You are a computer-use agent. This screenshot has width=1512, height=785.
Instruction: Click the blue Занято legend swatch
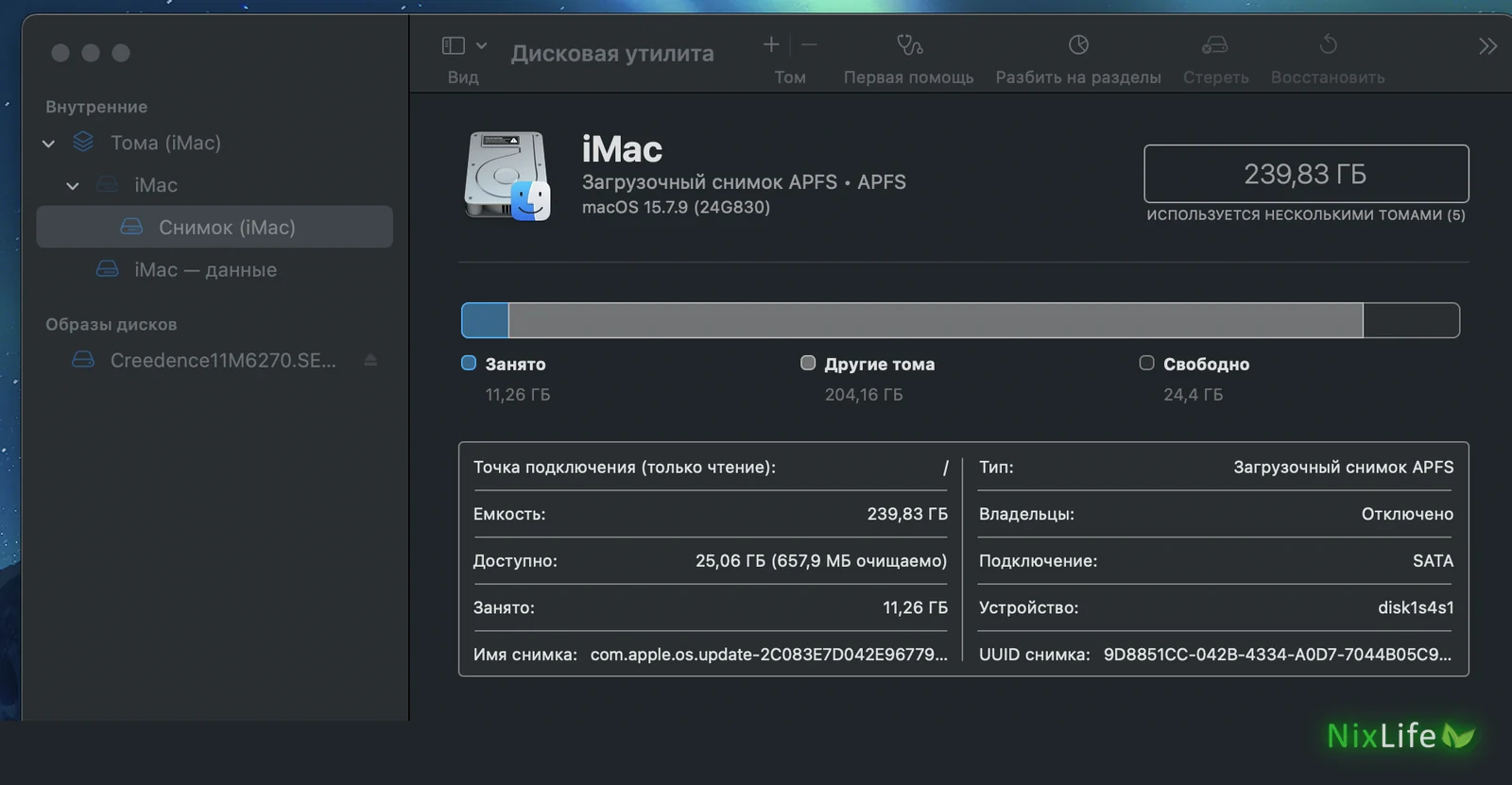tap(469, 363)
